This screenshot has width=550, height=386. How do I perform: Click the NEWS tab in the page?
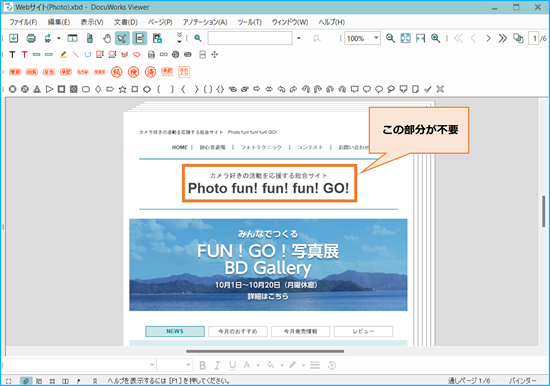click(x=175, y=331)
